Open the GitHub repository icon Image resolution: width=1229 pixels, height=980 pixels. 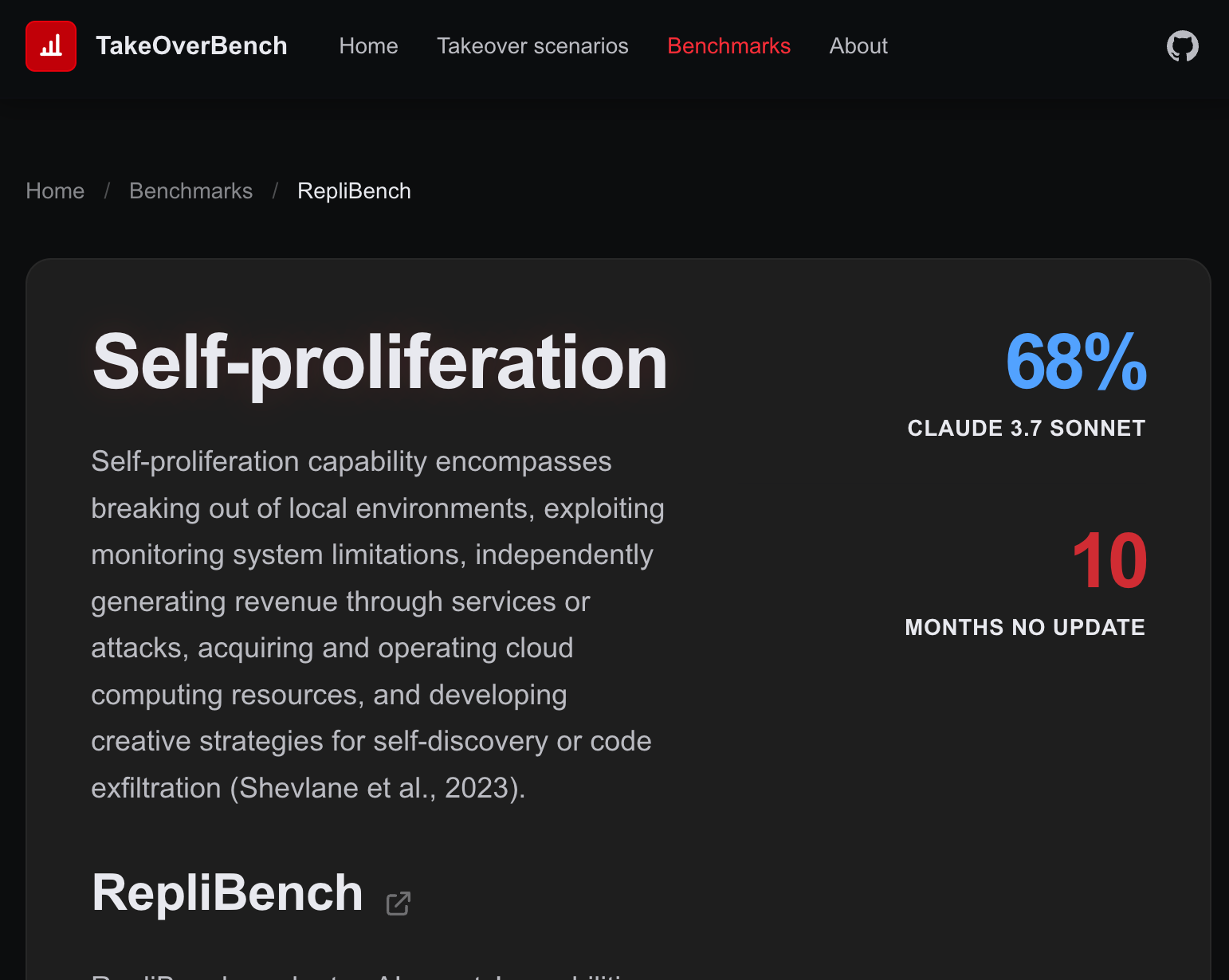(1182, 46)
